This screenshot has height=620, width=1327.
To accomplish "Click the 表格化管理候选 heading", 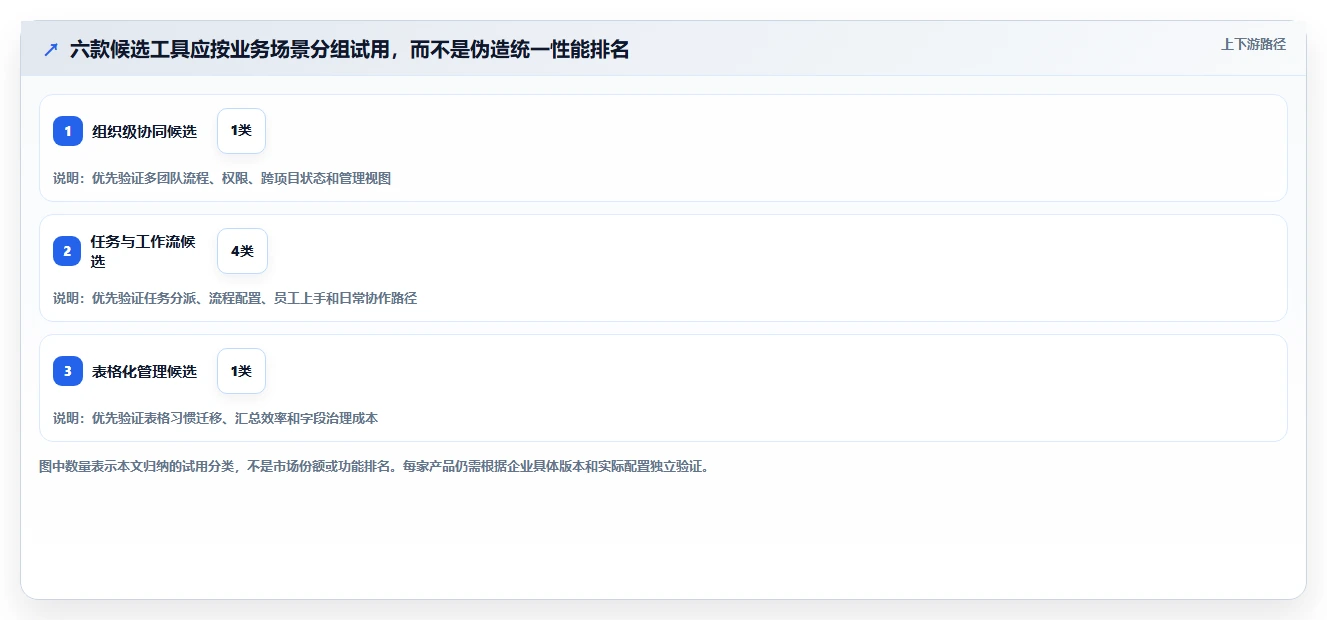I will pos(145,371).
